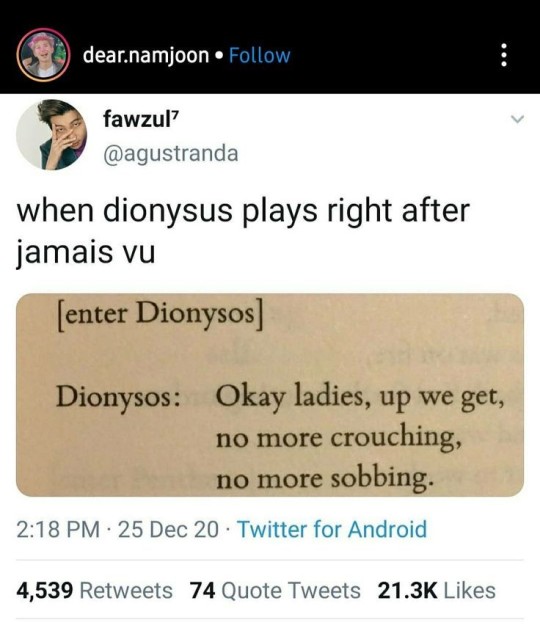Open the three-dot more options menu
Image resolution: width=540 pixels, height=631 pixels.
[x=503, y=55]
